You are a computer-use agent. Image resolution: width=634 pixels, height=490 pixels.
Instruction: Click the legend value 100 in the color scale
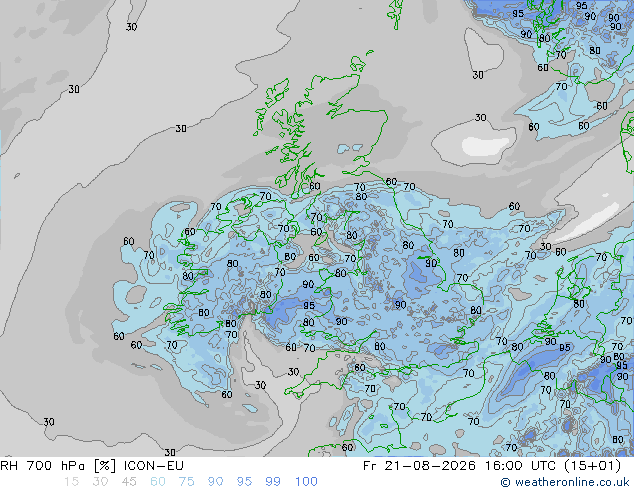tap(306, 482)
